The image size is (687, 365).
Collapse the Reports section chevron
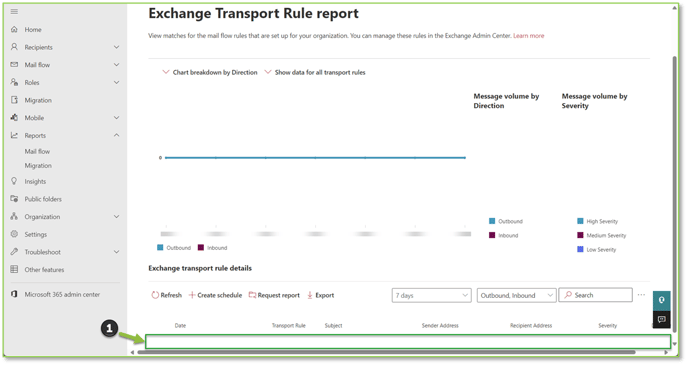point(117,135)
